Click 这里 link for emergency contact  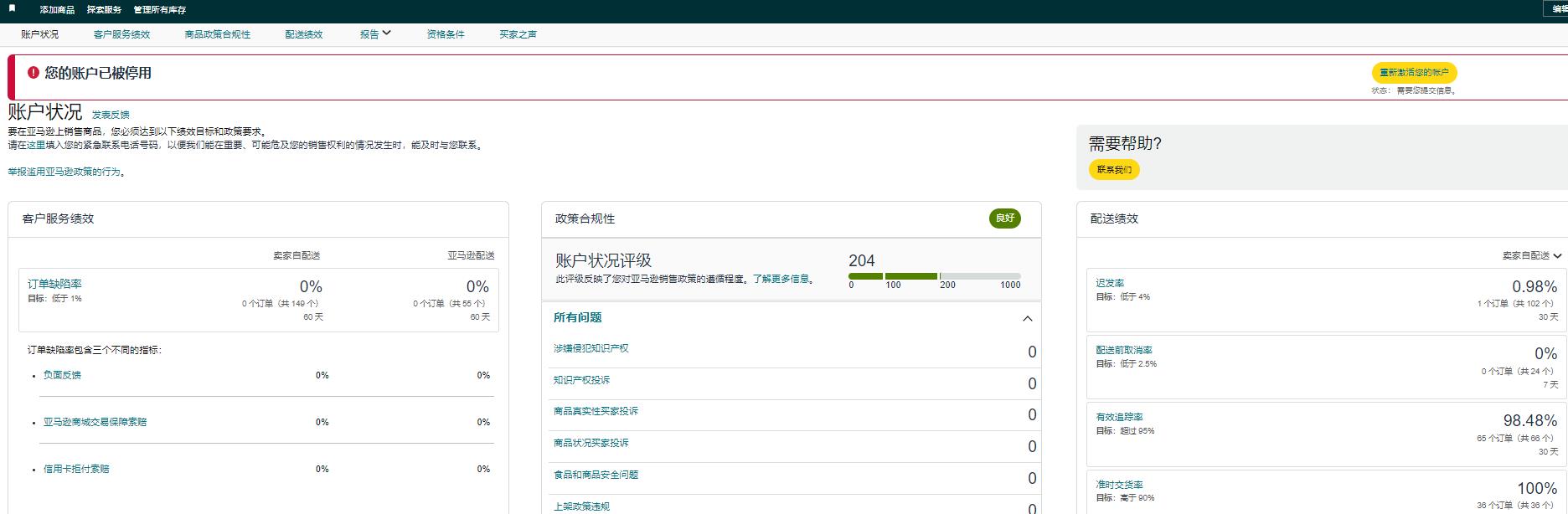pyautogui.click(x=35, y=145)
